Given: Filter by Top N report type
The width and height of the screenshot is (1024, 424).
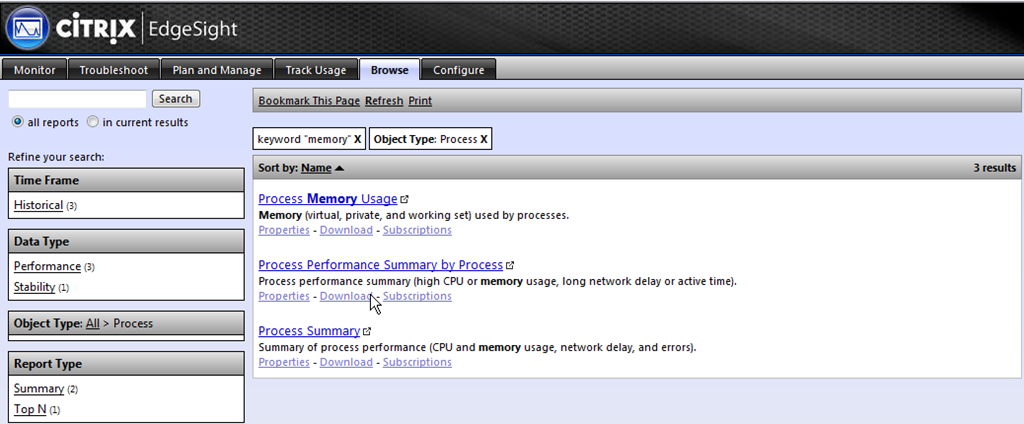Looking at the screenshot, I should click(x=30, y=410).
